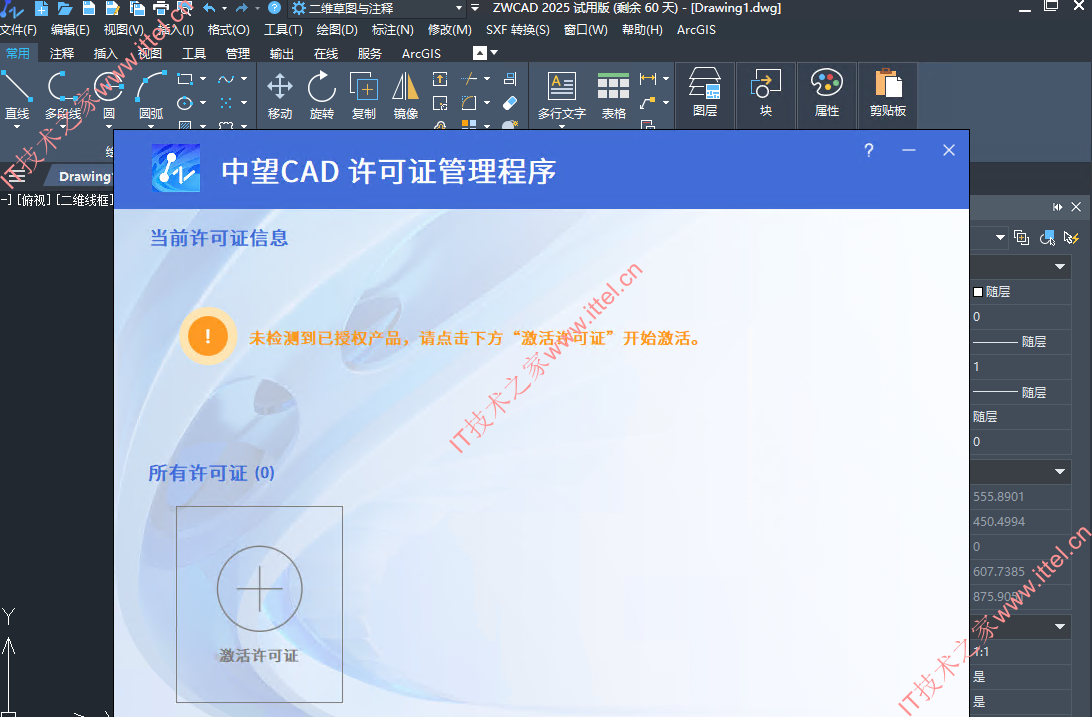Open the help question mark icon
Screen dimensions: 1092x717
pos(274,8)
